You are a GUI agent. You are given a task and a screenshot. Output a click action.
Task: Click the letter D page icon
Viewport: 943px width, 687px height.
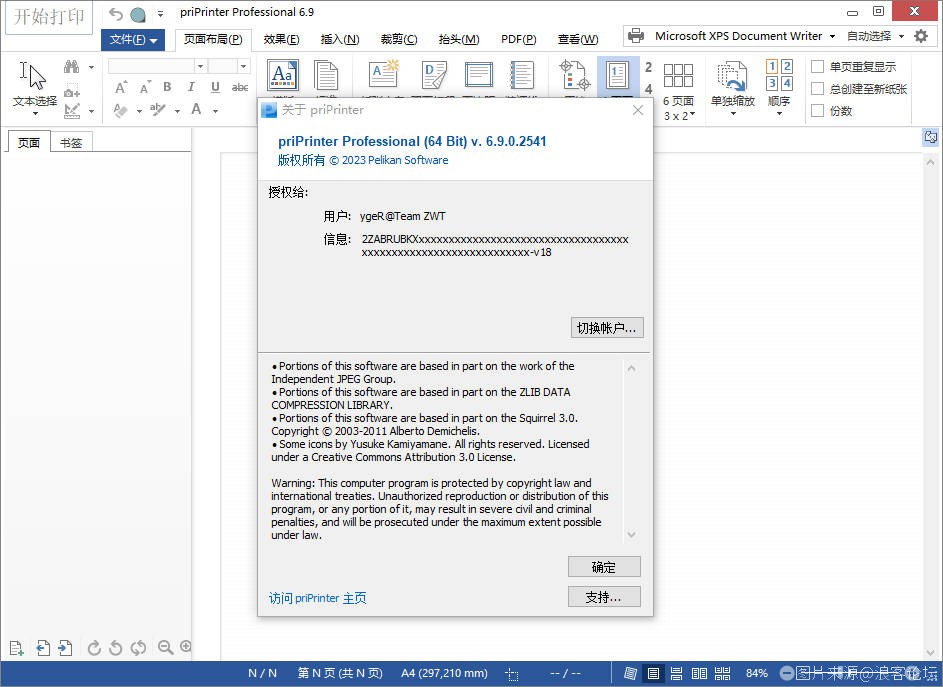pyautogui.click(x=434, y=75)
